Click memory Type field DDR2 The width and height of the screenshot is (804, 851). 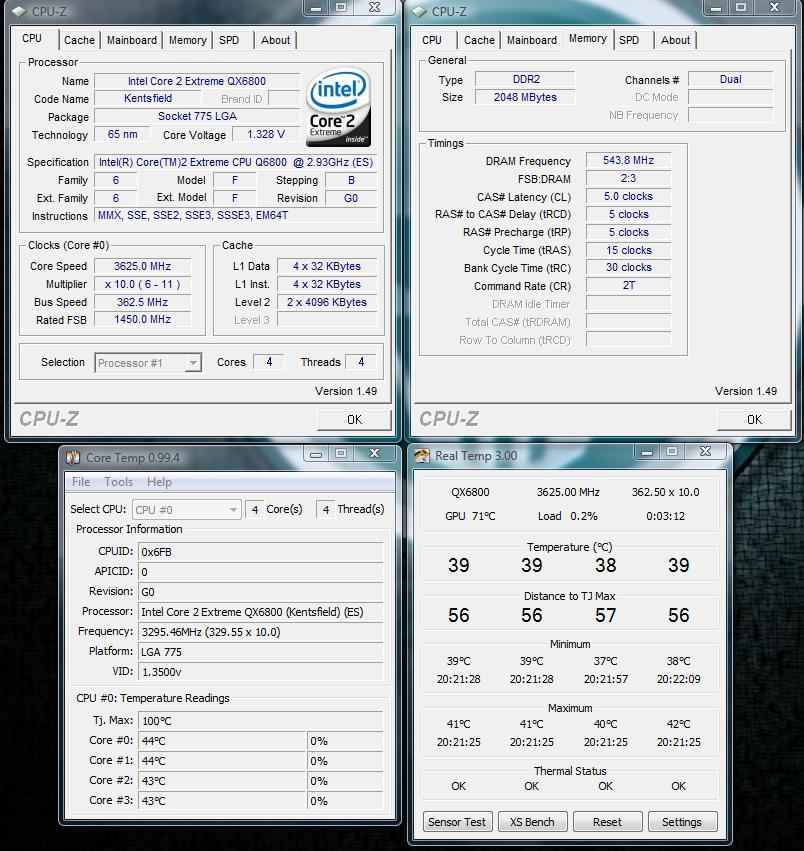pos(526,79)
